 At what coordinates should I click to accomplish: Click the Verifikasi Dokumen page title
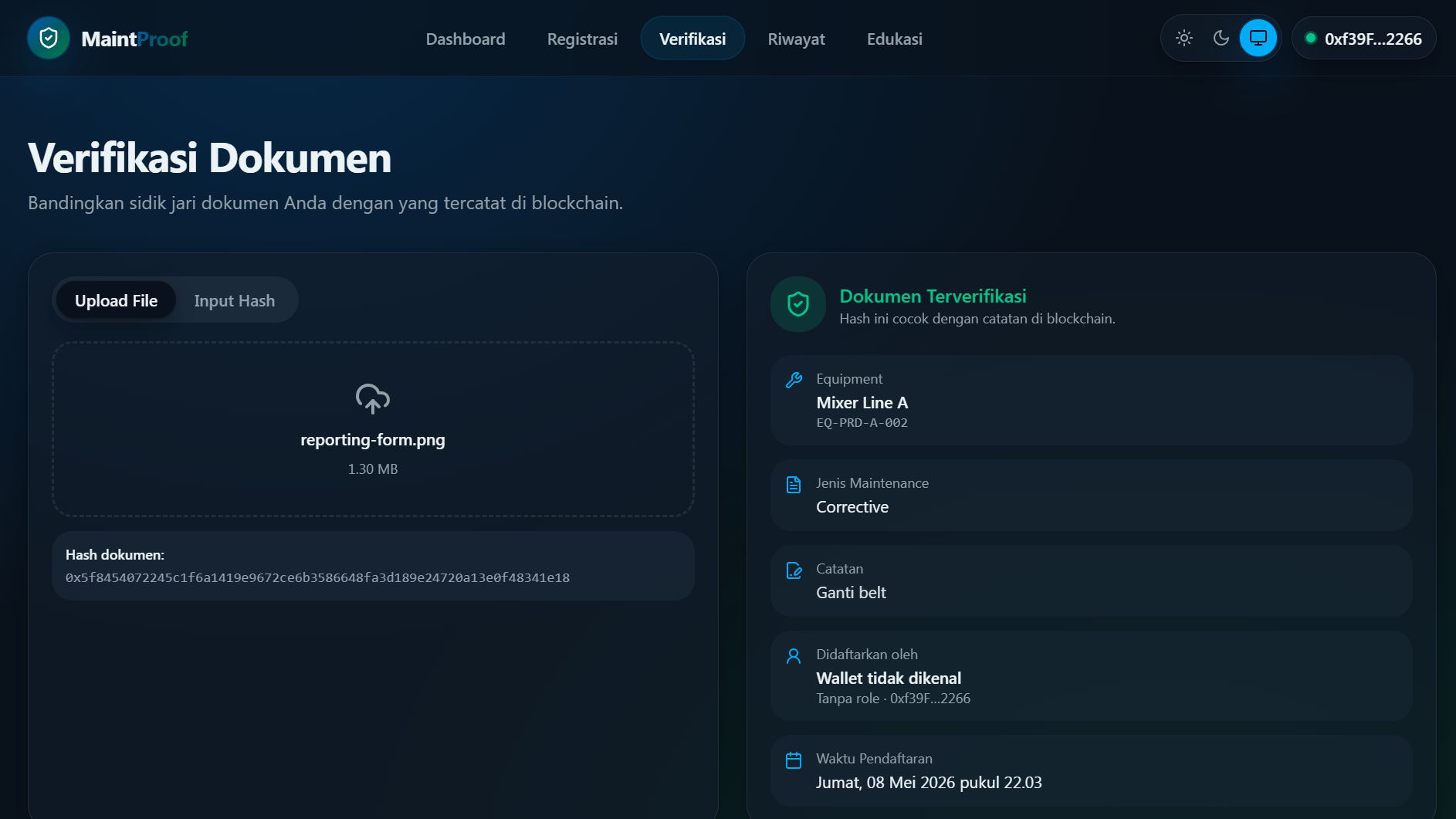pyautogui.click(x=210, y=158)
